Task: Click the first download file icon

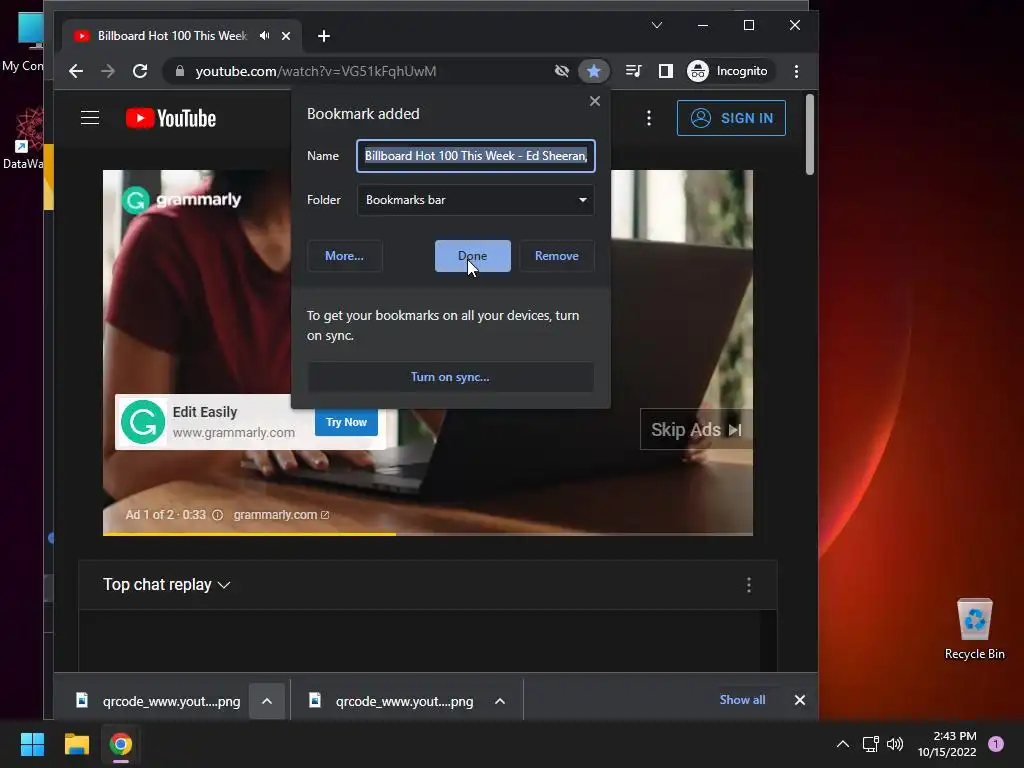Action: [82, 700]
